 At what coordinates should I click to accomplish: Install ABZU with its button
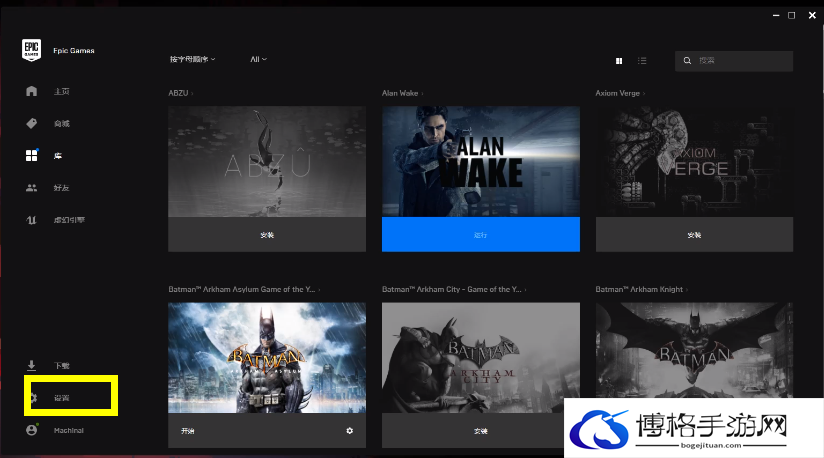[x=267, y=235]
